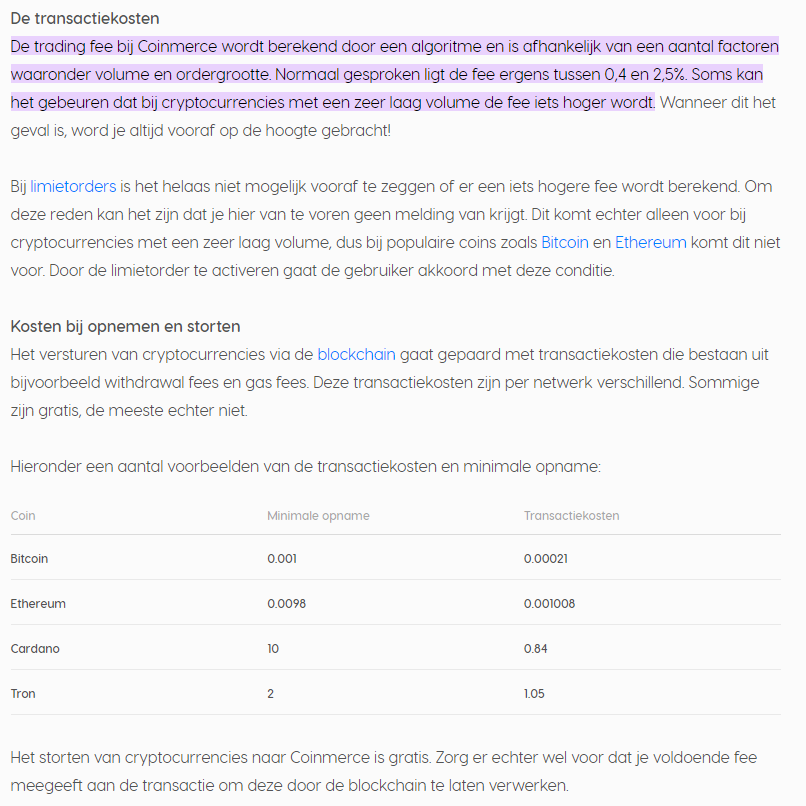Open the "limietorders" hyperlink
Image resolution: width=806 pixels, height=806 pixels.
tap(73, 186)
